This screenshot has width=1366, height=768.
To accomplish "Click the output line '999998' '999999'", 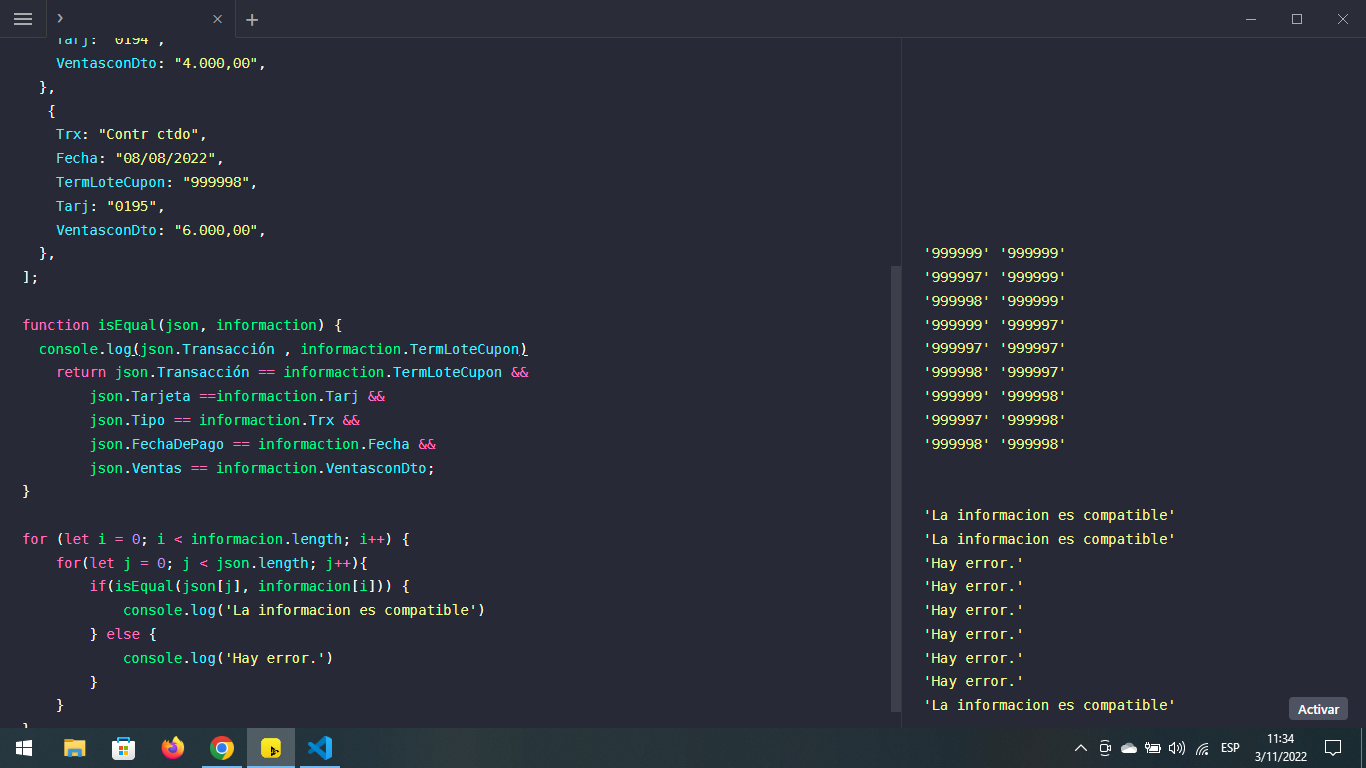I will (995, 301).
